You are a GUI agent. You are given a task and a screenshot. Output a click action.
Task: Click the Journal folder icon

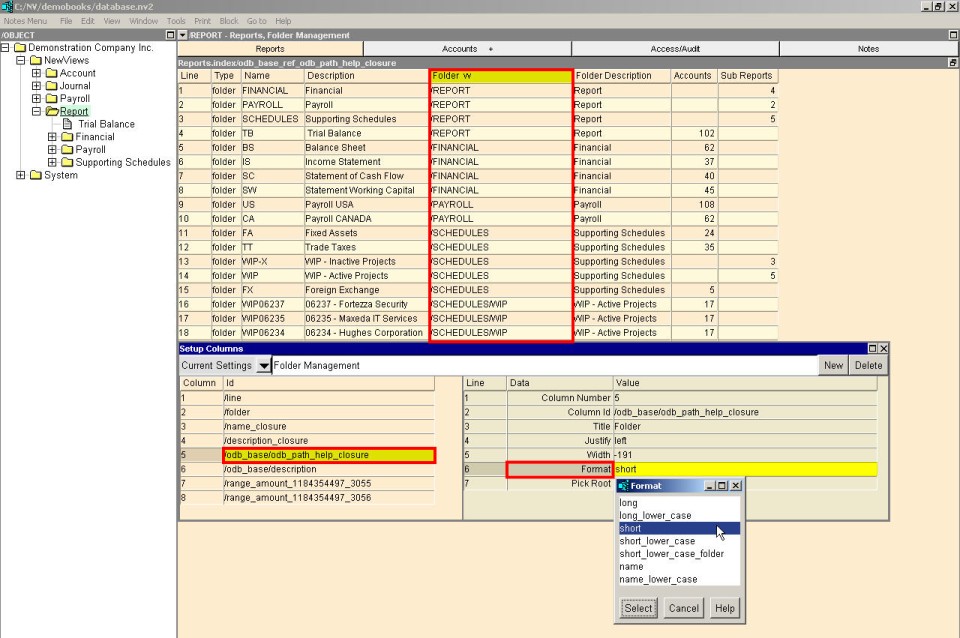pos(51,86)
